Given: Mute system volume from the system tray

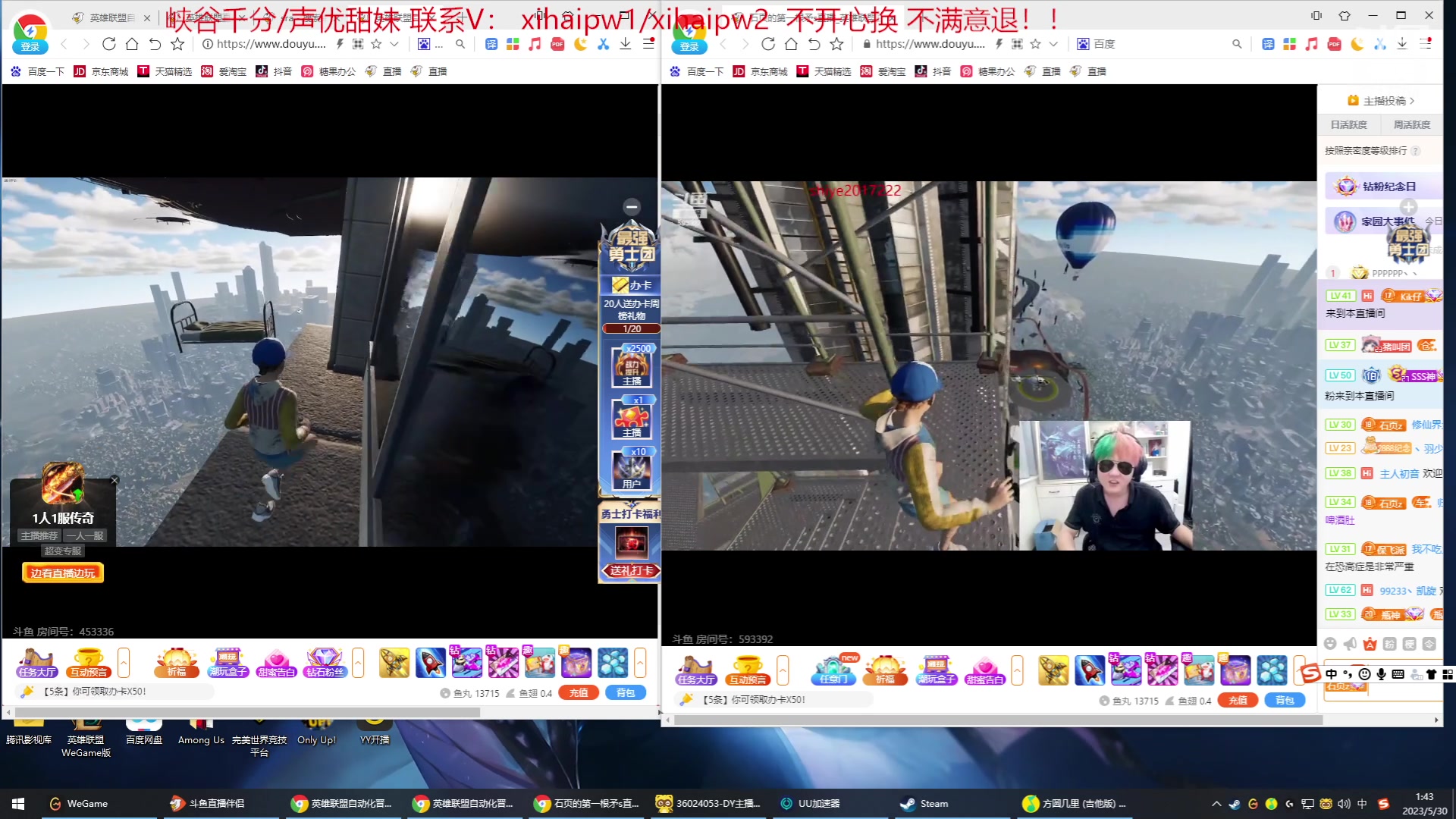Looking at the screenshot, I should 1343,803.
